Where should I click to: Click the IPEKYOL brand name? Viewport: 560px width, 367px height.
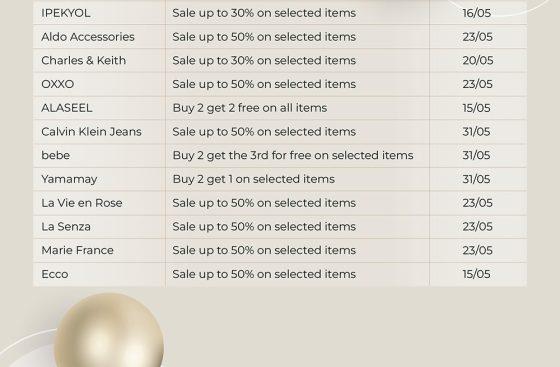(66, 13)
